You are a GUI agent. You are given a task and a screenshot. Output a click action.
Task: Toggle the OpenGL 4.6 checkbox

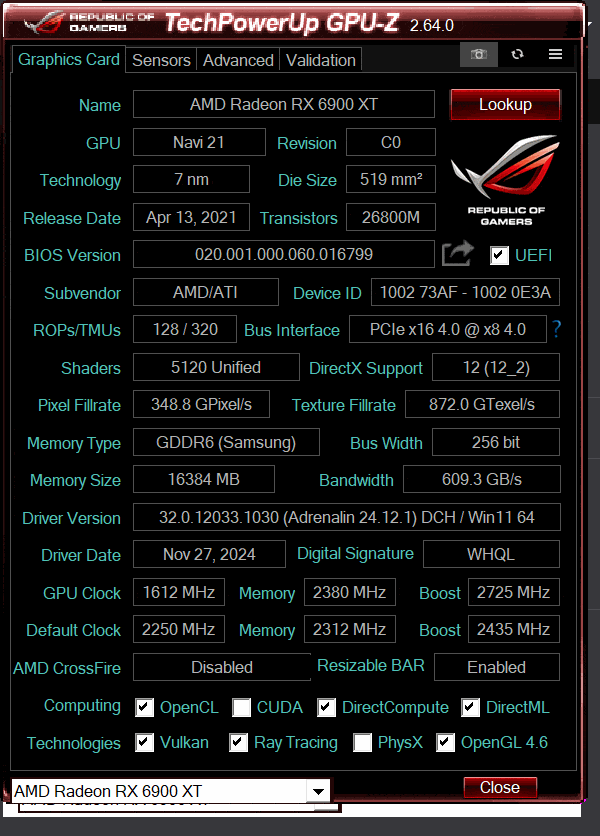pyautogui.click(x=445, y=742)
